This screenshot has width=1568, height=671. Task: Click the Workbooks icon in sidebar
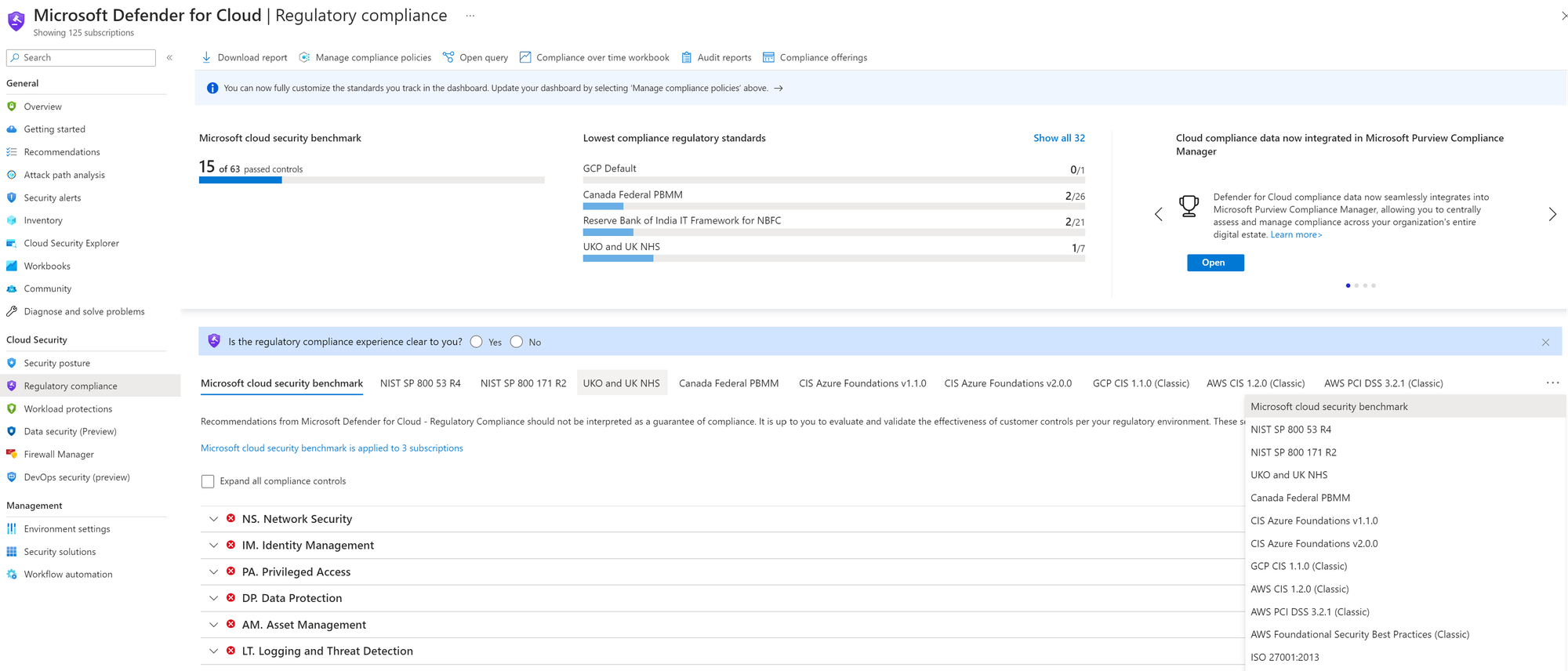coord(12,266)
